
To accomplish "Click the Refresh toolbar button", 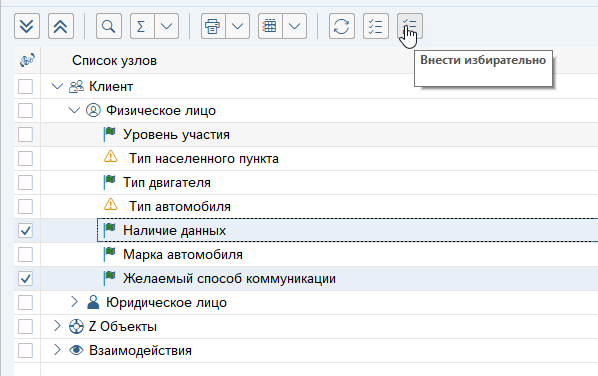I will coord(342,26).
